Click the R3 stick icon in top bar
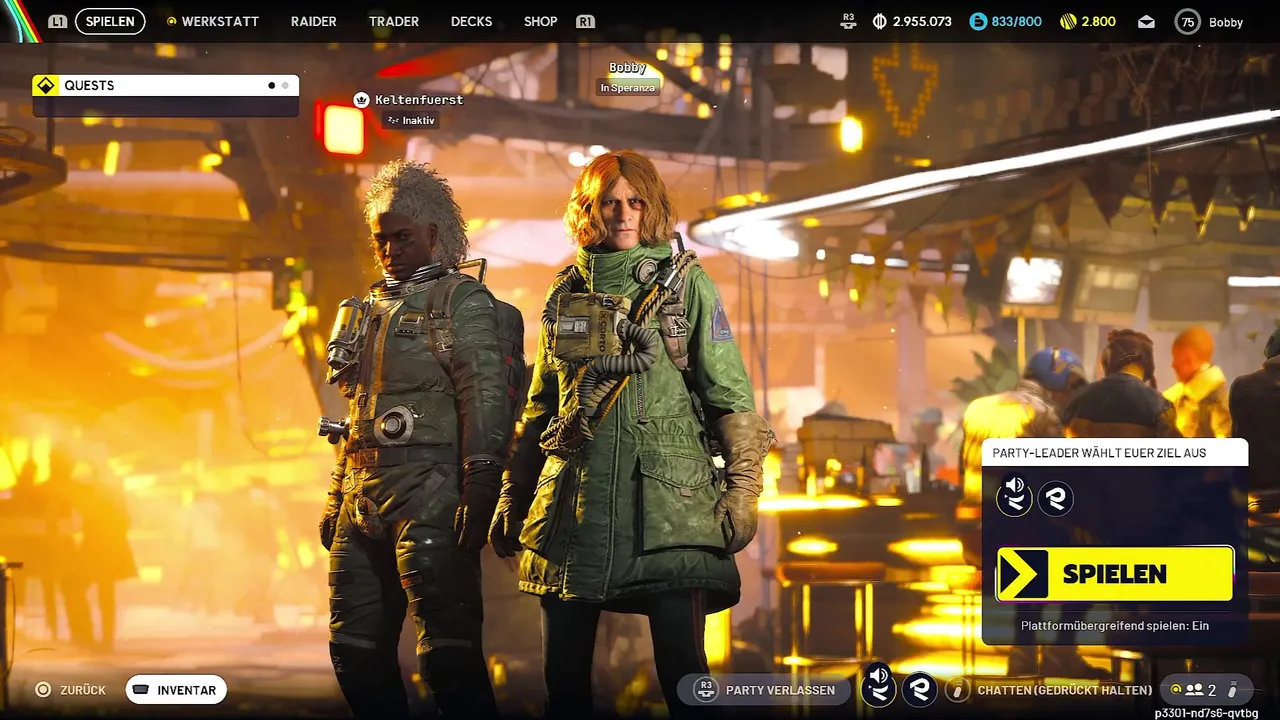Viewport: 1280px width, 720px height. point(848,21)
